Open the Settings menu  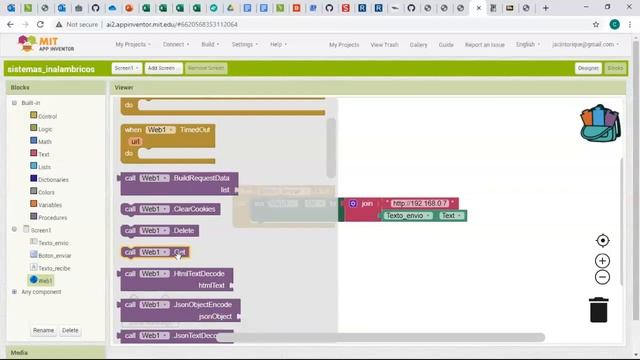point(244,44)
